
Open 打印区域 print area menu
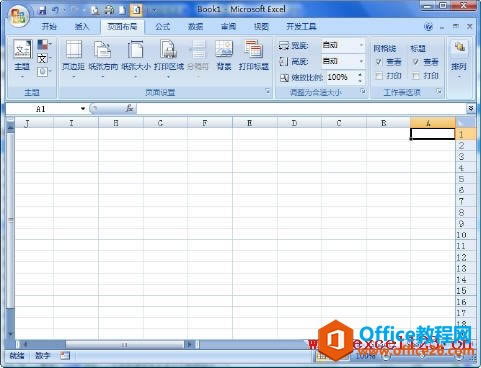(x=169, y=59)
